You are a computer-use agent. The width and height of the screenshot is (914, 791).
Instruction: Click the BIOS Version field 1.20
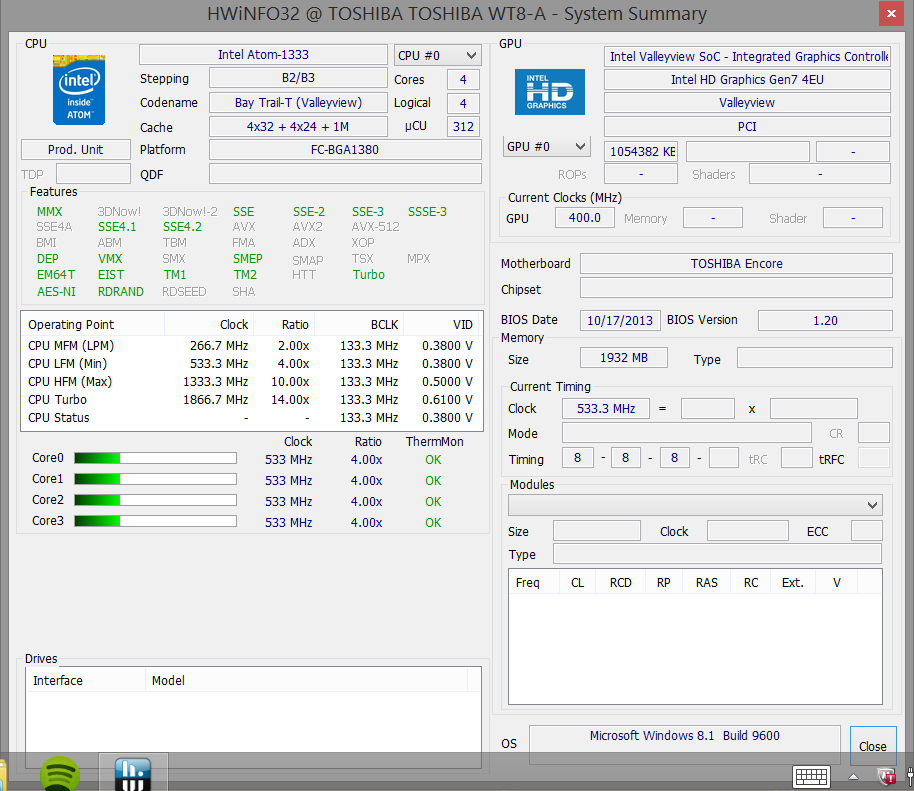(825, 321)
